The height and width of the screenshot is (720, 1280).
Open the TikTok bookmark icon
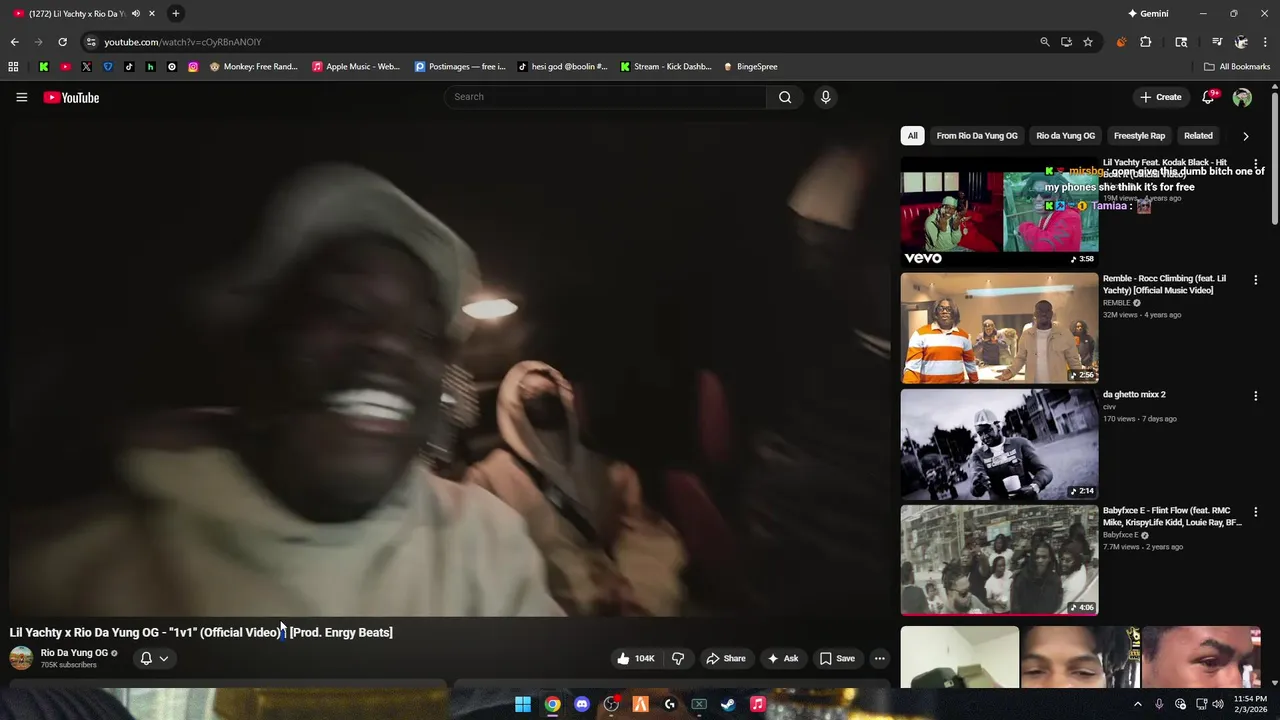point(129,67)
